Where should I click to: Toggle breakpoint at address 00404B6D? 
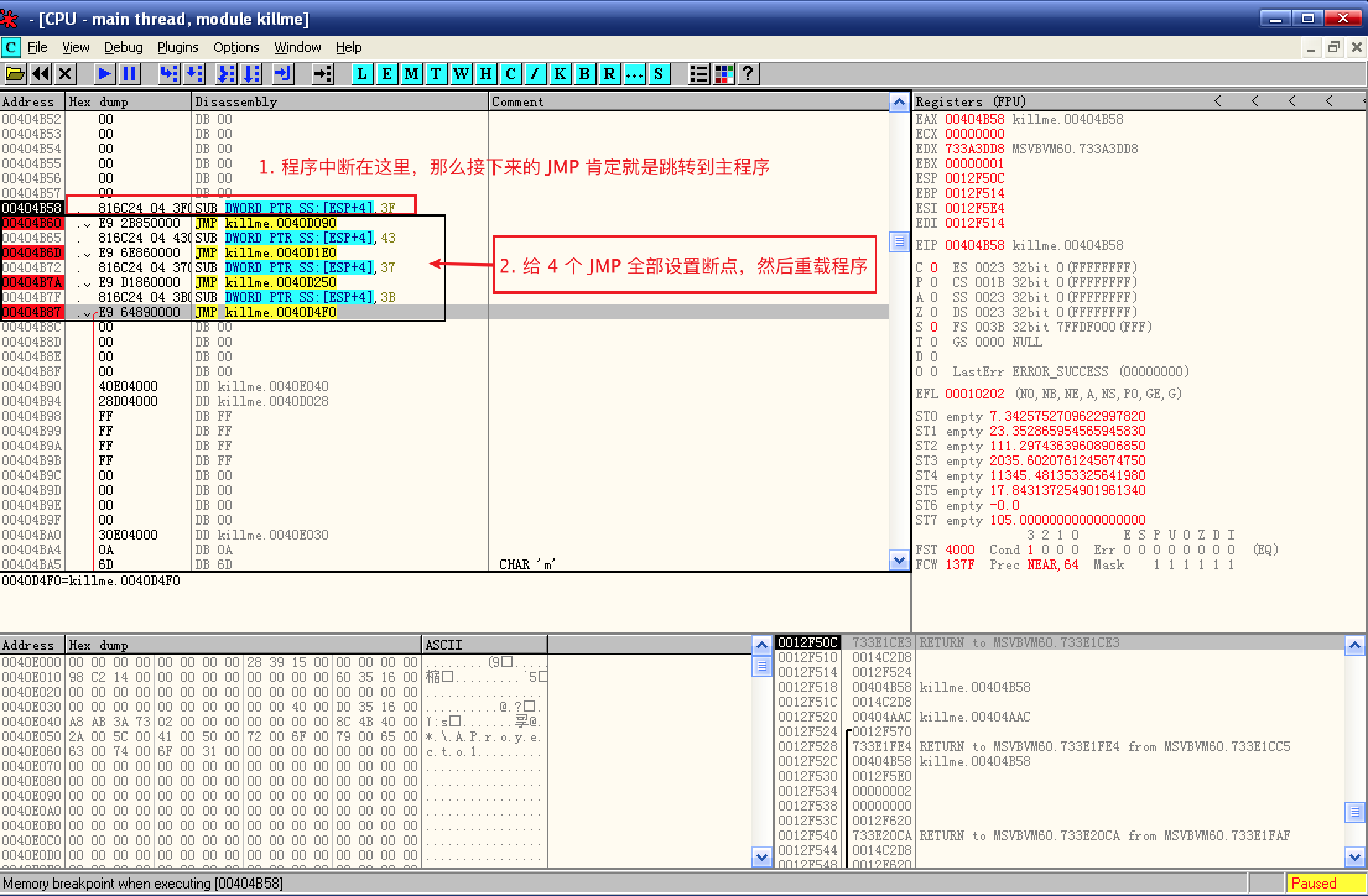pyautogui.click(x=32, y=252)
